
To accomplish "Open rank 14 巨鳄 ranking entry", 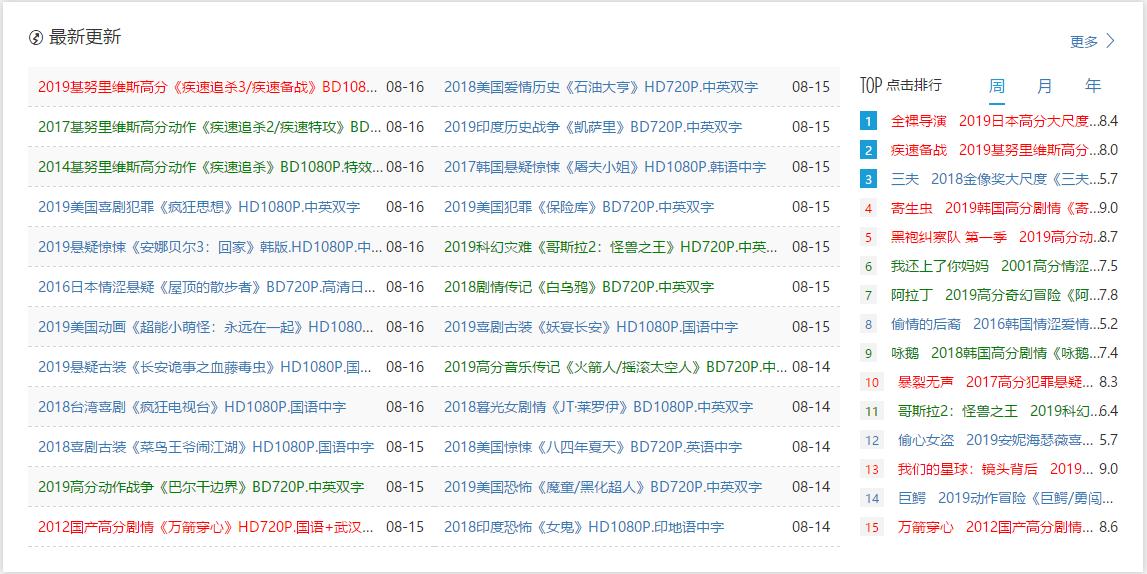I will 1006,499.
